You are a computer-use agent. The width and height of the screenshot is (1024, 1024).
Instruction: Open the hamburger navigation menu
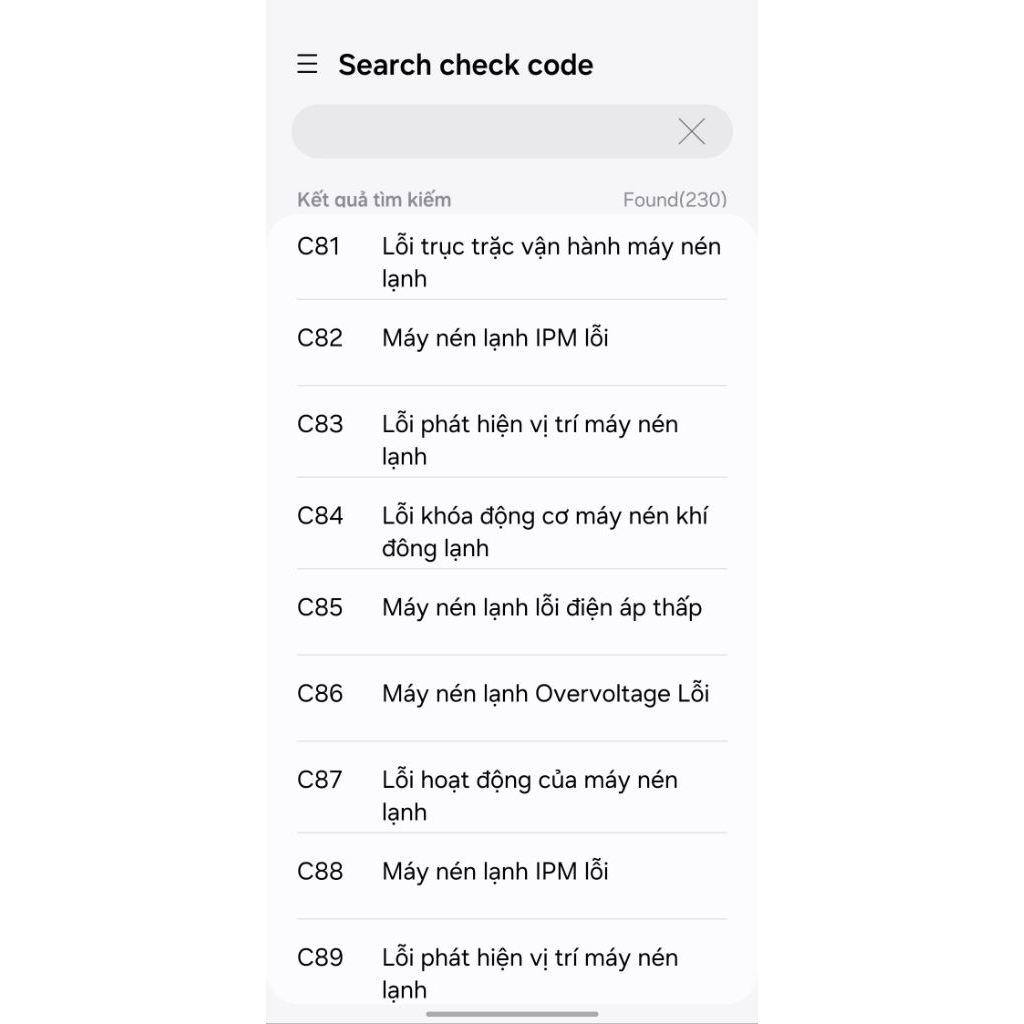(x=306, y=64)
